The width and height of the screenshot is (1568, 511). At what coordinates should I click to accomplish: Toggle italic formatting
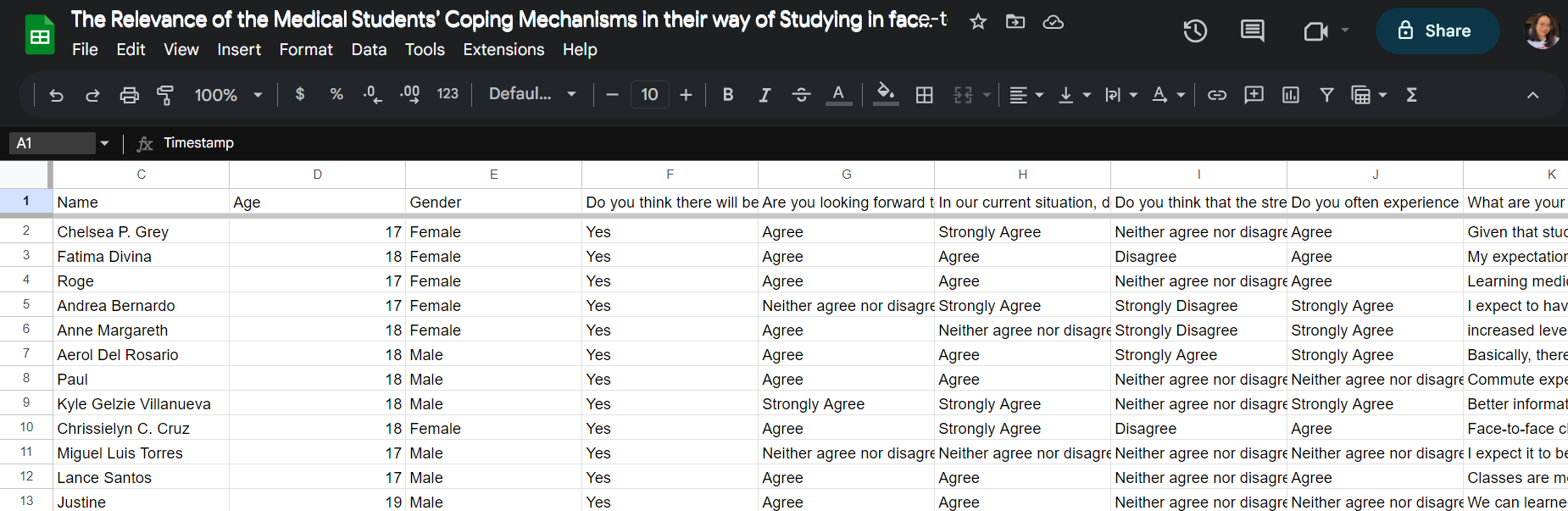tap(765, 95)
